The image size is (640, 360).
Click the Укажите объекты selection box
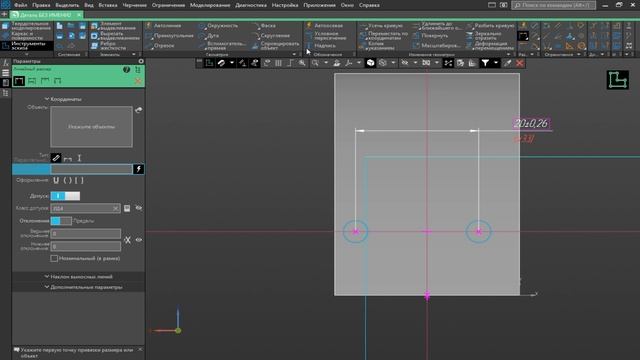[x=91, y=127]
